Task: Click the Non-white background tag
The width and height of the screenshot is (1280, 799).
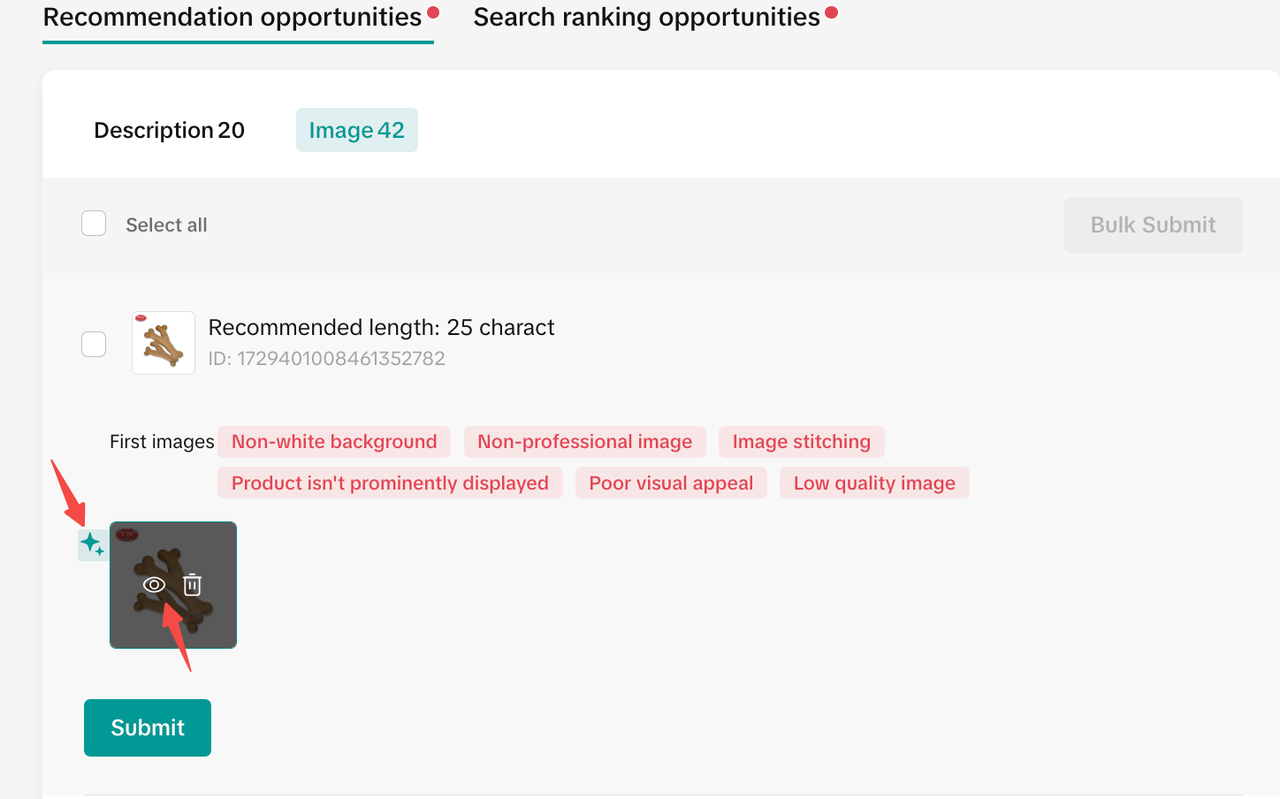Action: (334, 442)
